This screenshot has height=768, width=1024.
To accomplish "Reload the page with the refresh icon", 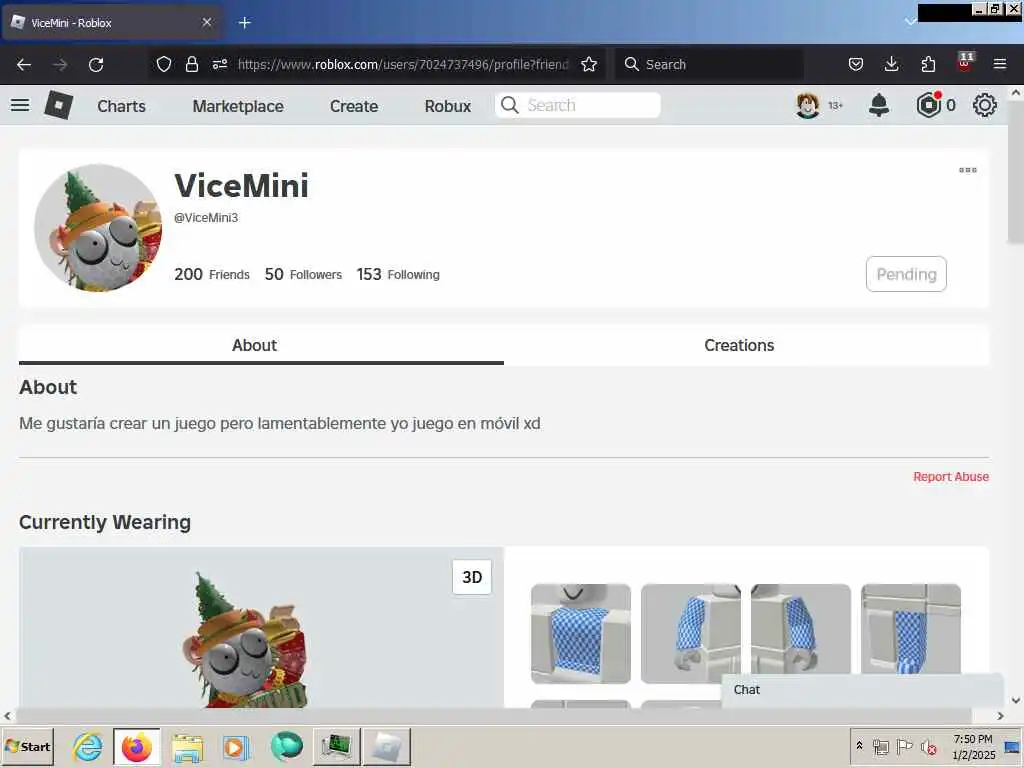I will [x=96, y=64].
